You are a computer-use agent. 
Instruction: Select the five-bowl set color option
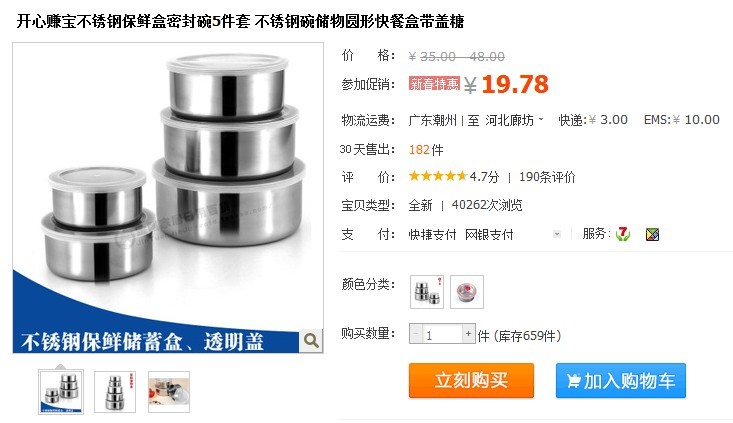click(427, 292)
